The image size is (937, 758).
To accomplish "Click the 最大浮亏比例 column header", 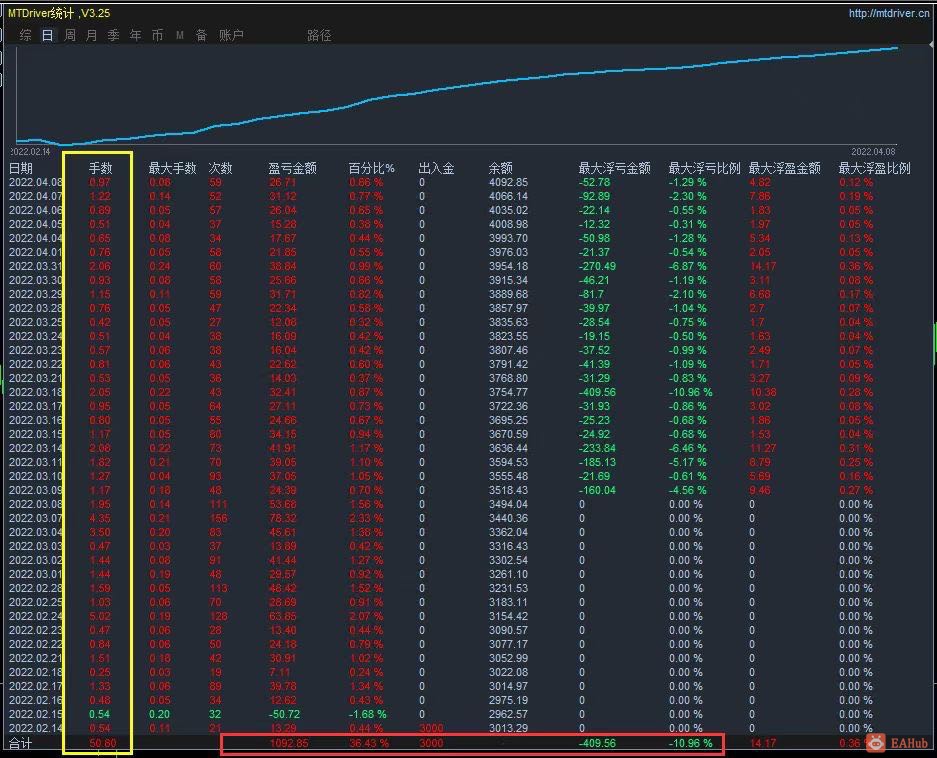I will (704, 168).
